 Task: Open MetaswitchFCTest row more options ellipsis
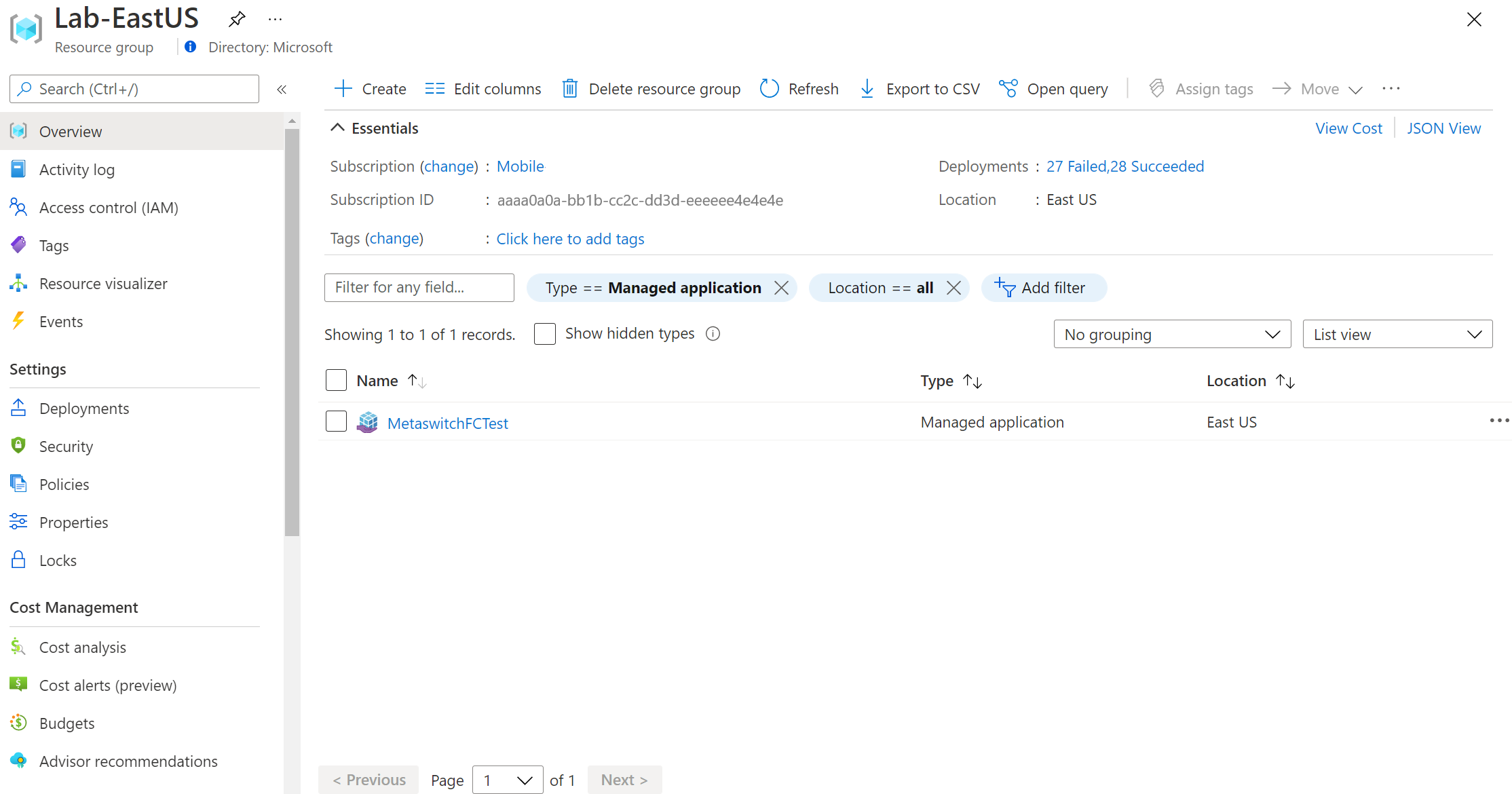(1498, 421)
